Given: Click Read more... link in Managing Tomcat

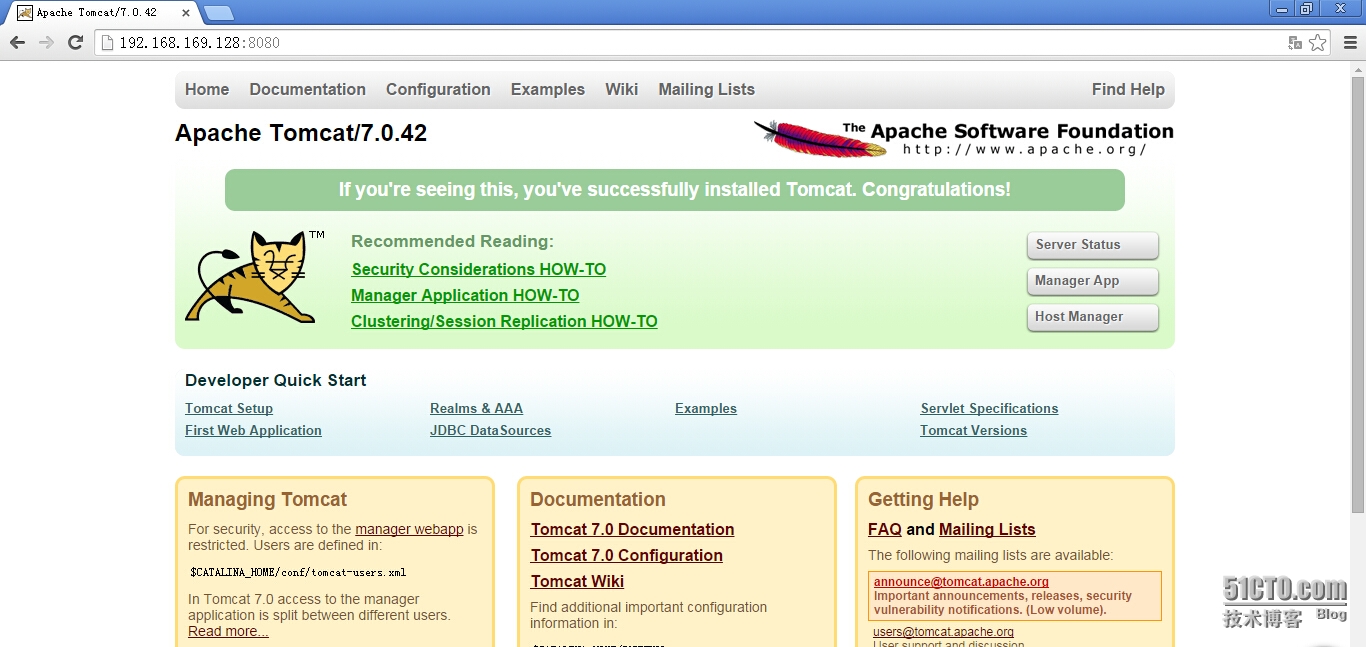Looking at the screenshot, I should point(228,631).
